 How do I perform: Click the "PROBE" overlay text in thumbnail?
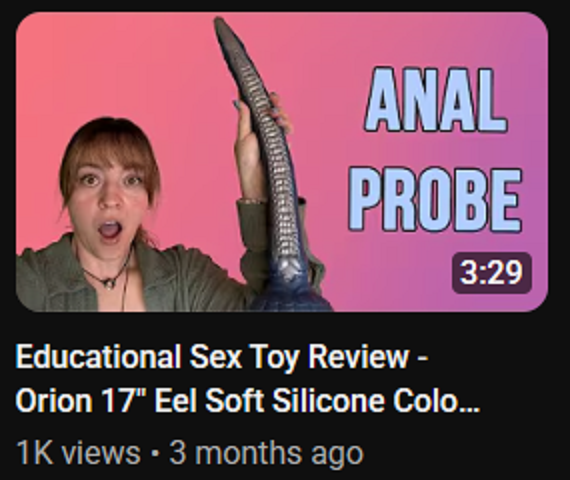(x=435, y=199)
